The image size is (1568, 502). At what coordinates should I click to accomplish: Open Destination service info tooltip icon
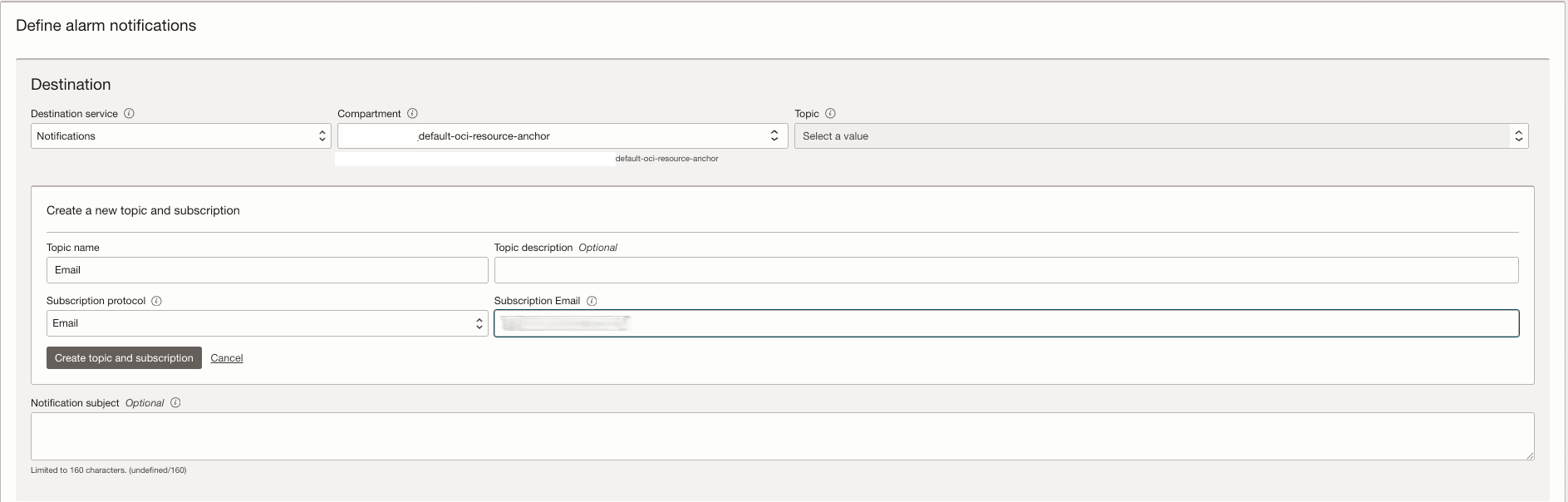tap(129, 114)
